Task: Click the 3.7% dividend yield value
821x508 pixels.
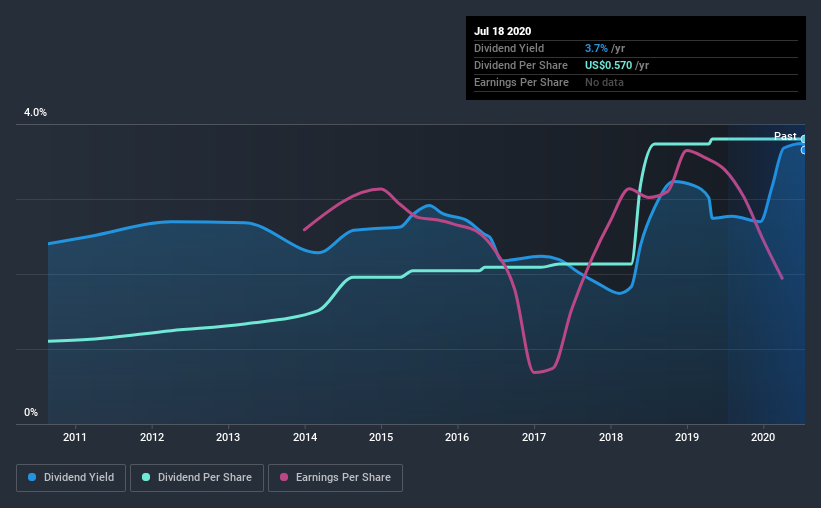Action: (596, 48)
